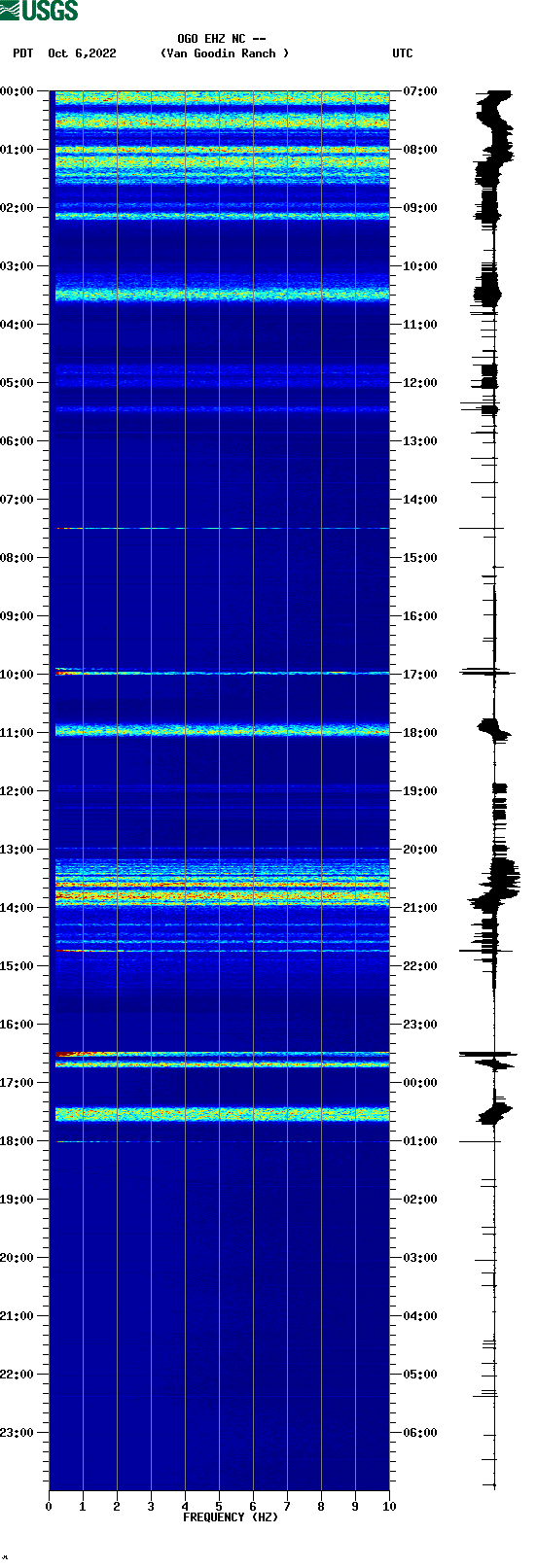Image resolution: width=537 pixels, height=1568 pixels.
Task: Select the station title 'OGO EHZ NC --'
Action: (222, 39)
